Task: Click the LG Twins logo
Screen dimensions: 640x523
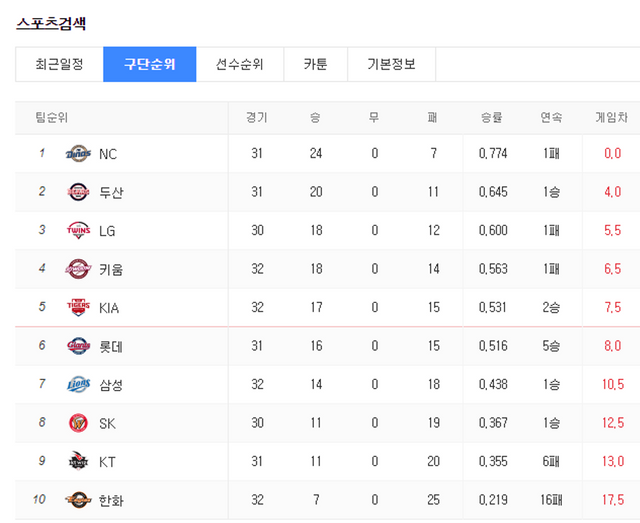Action: click(78, 230)
